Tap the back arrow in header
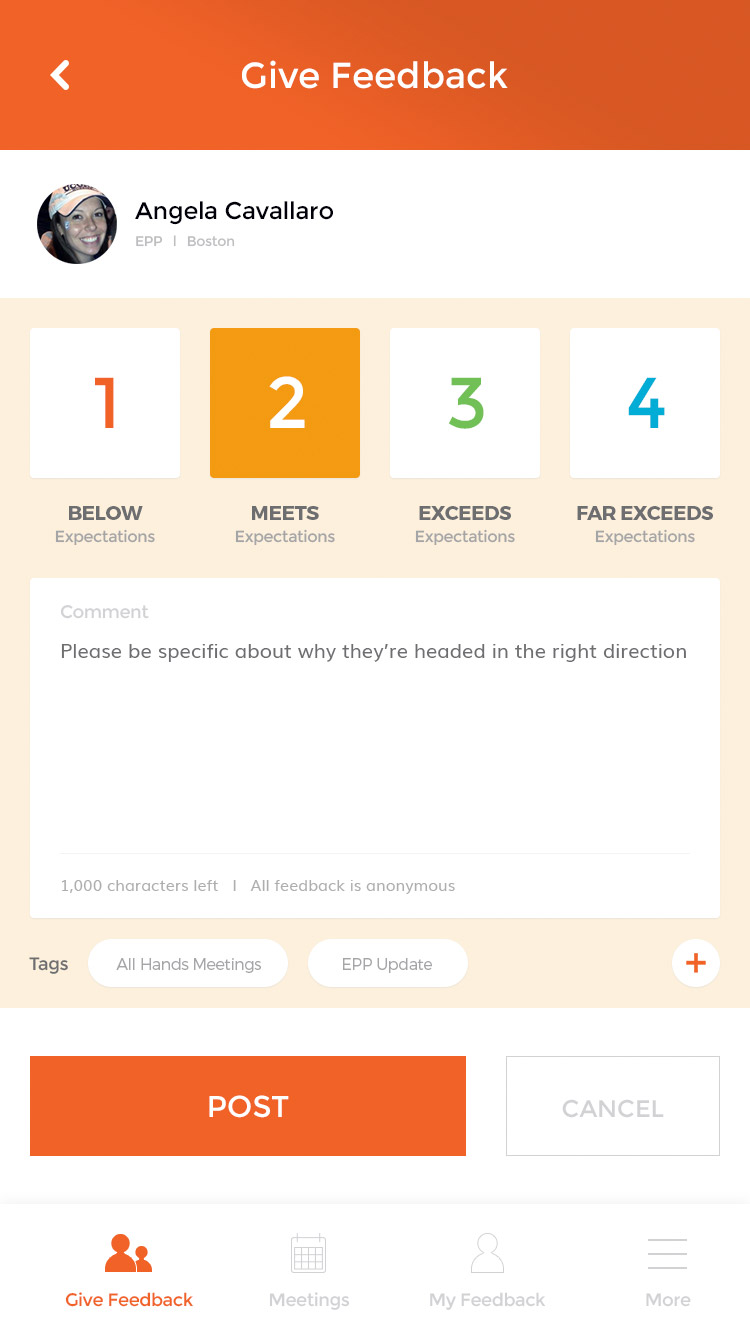 click(61, 75)
